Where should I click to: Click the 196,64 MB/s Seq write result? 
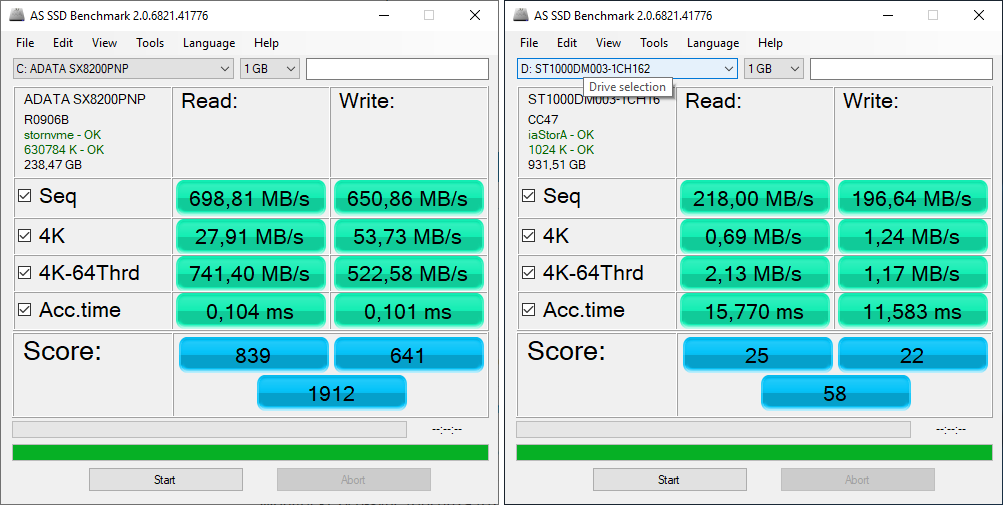coord(912,198)
